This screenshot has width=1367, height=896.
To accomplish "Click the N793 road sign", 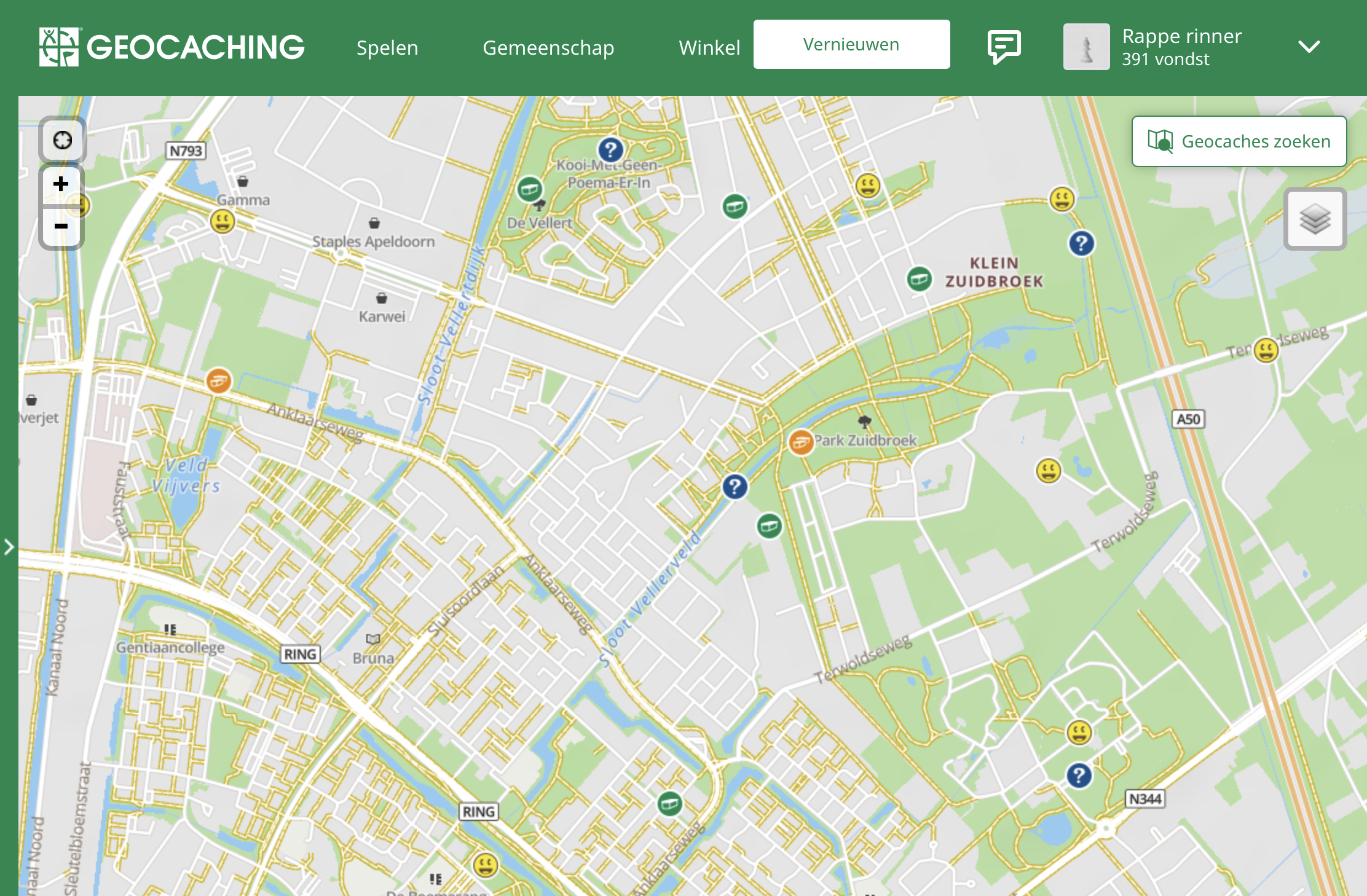I will tap(186, 151).
